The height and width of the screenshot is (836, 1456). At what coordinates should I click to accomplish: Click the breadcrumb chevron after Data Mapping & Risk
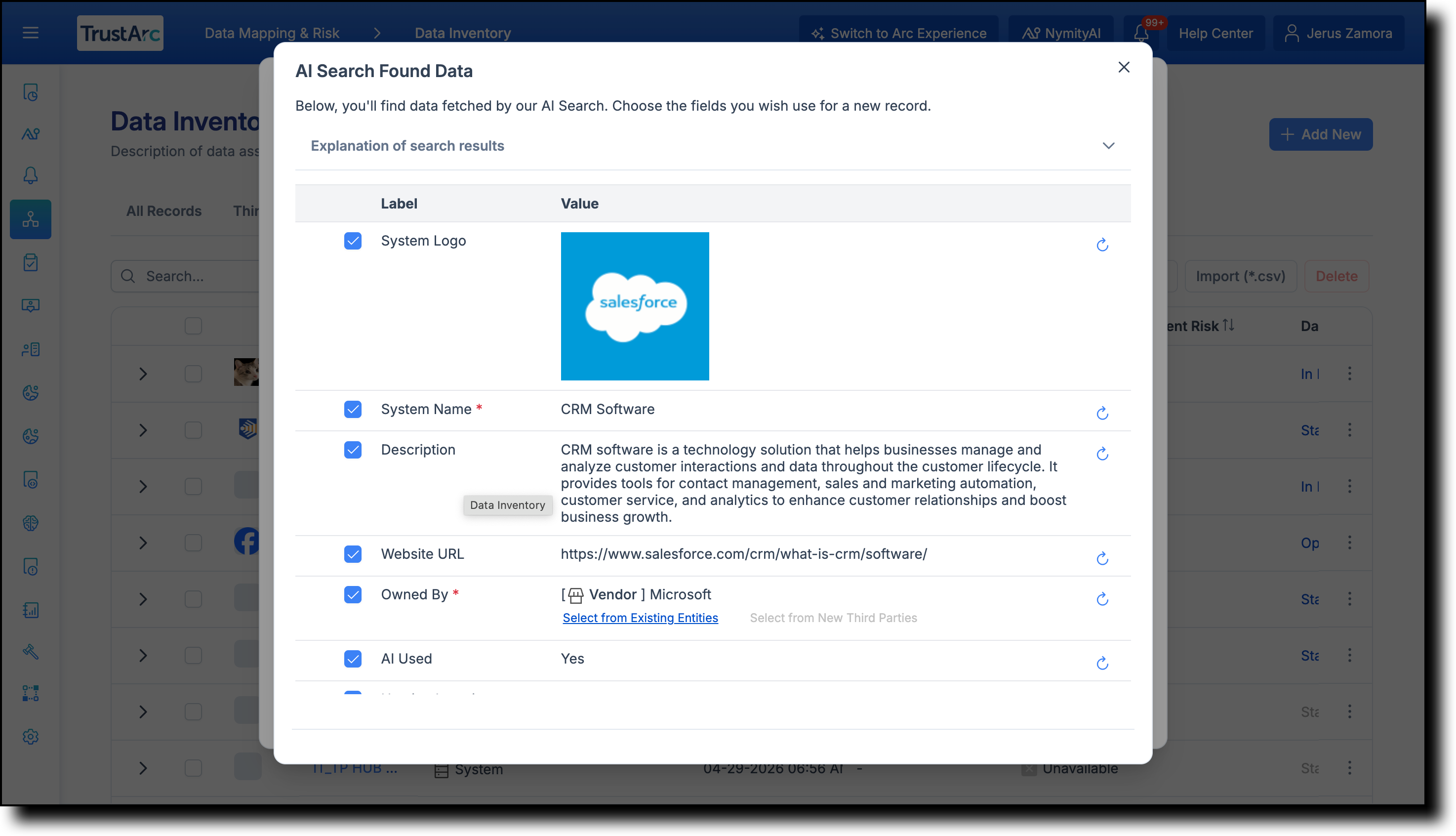[377, 33]
